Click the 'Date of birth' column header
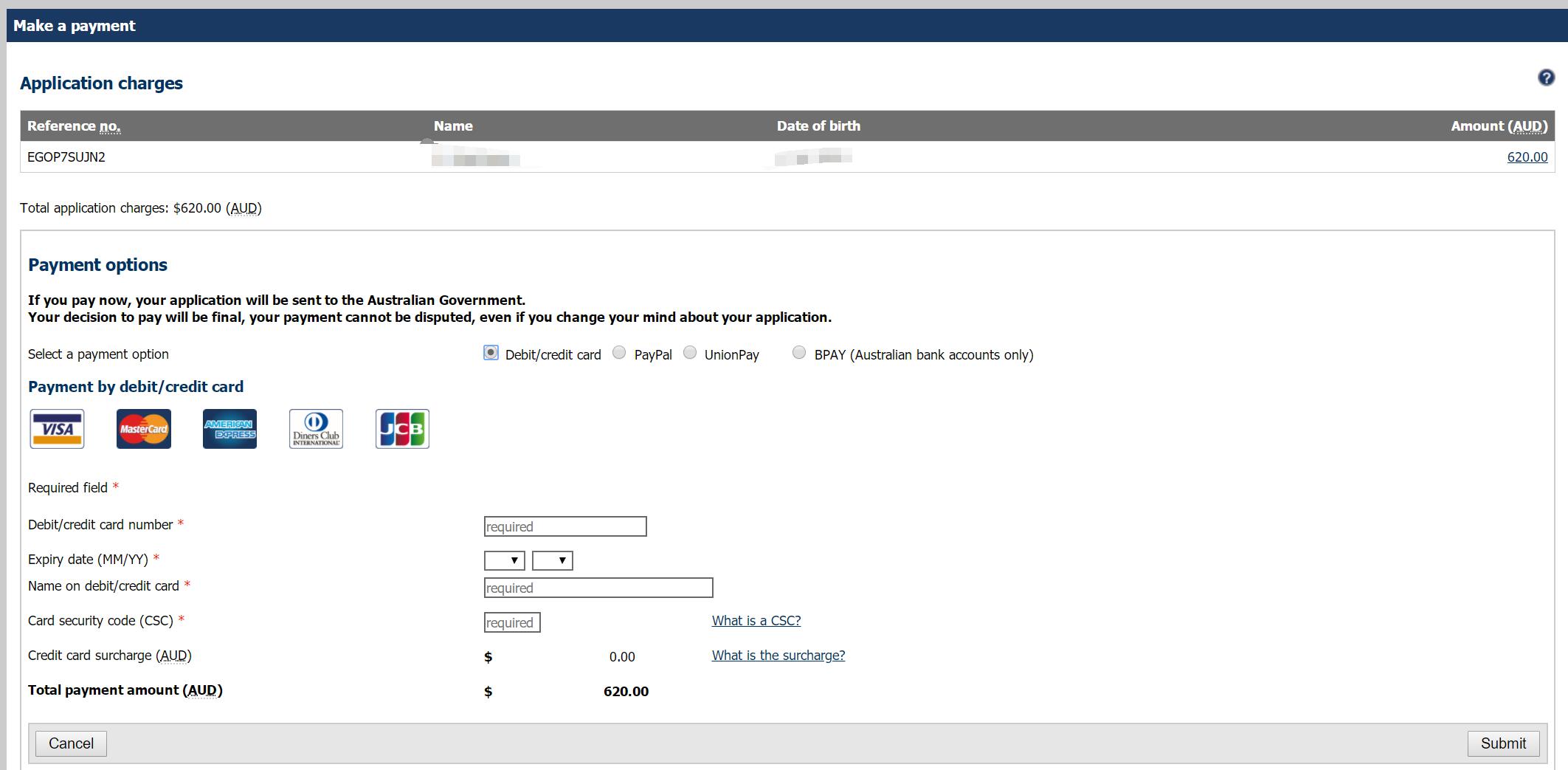1568x770 pixels. 818,126
